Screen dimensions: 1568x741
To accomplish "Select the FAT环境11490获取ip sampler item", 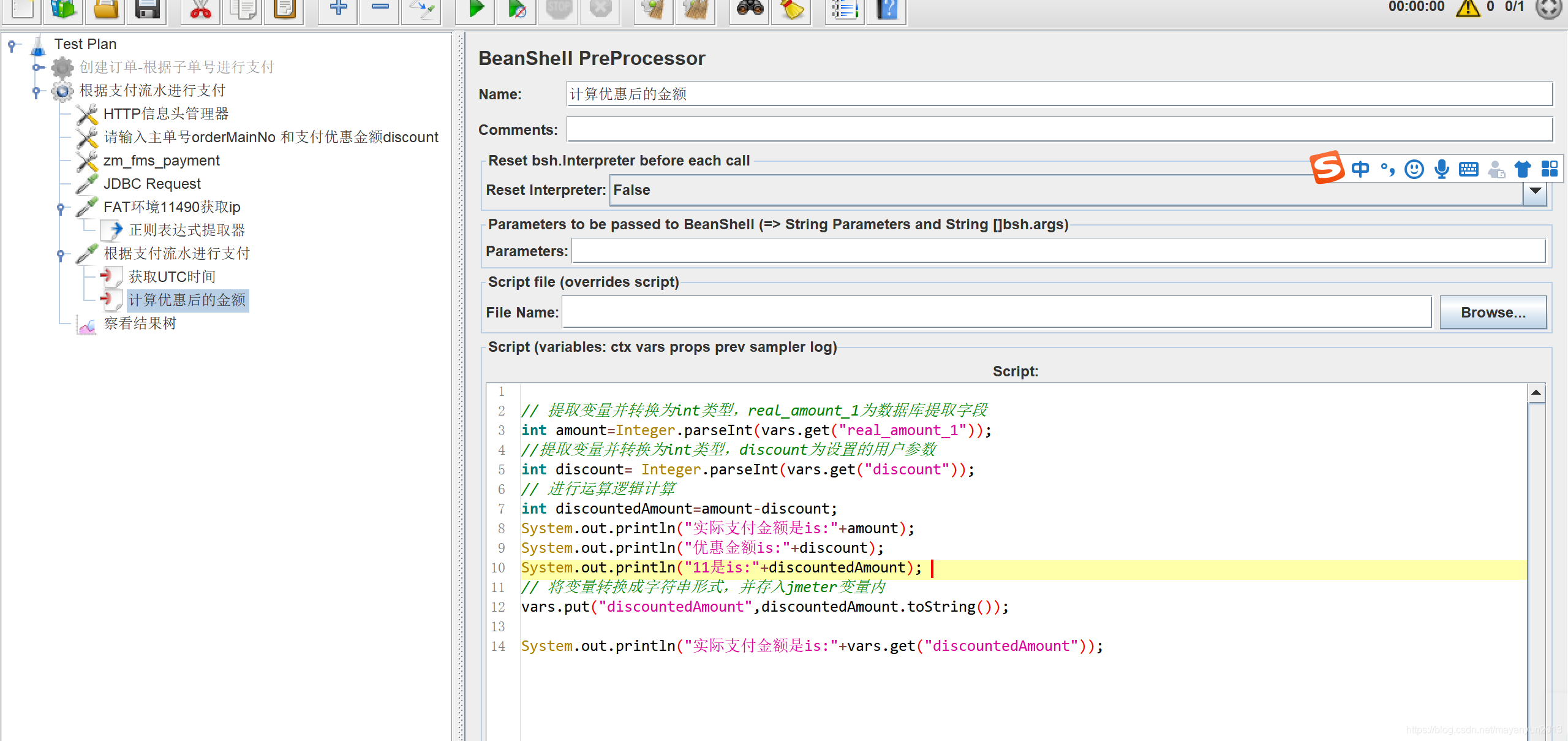I will [x=171, y=207].
